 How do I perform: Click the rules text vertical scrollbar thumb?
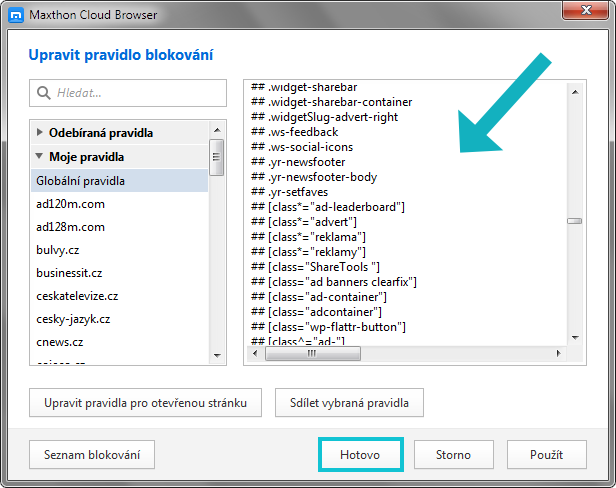[x=574, y=221]
